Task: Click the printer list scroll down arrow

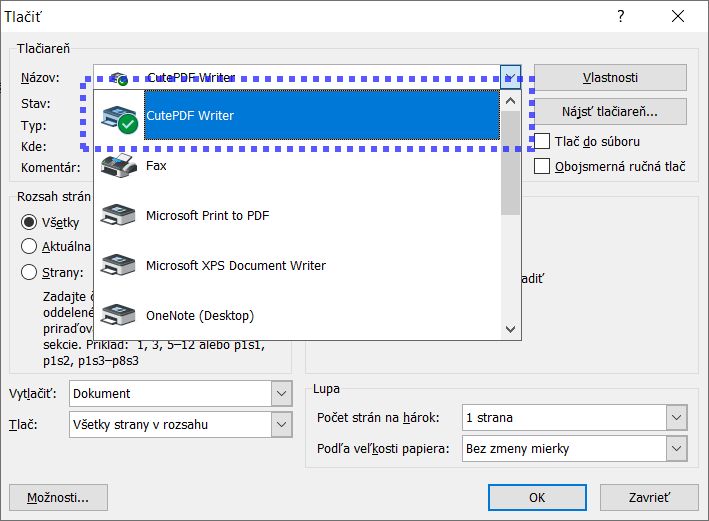Action: [x=510, y=329]
